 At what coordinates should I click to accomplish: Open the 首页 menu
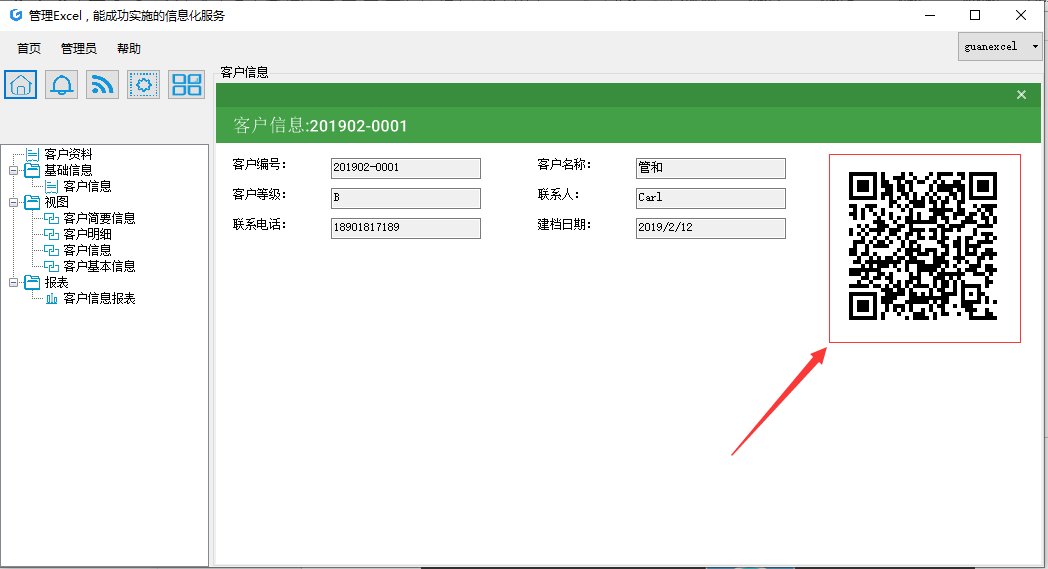(x=29, y=48)
